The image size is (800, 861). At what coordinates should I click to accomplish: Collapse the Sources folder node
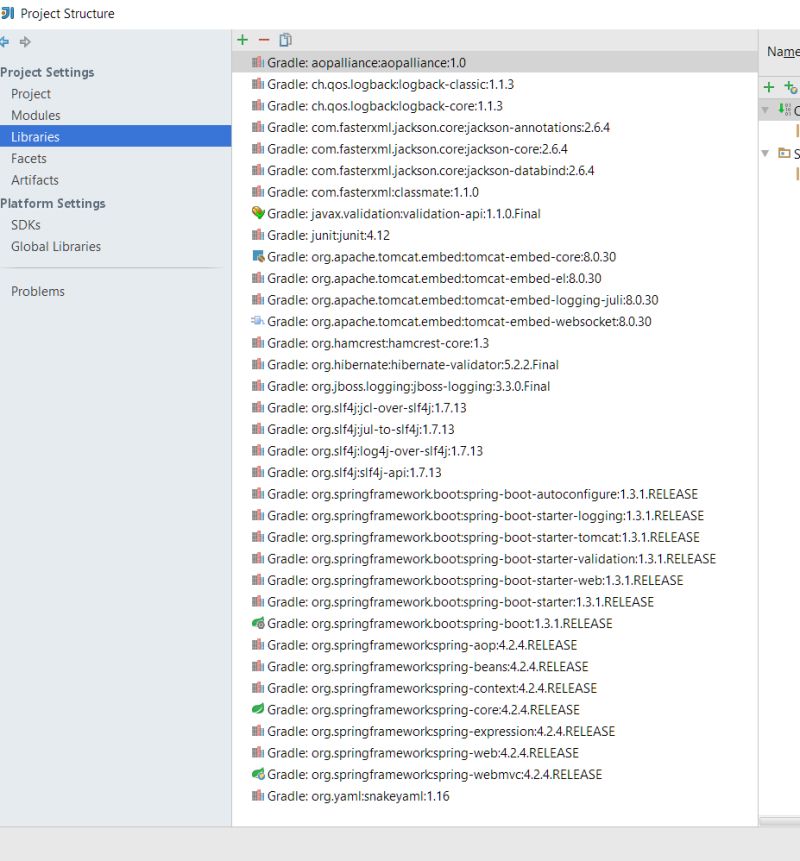[x=764, y=155]
